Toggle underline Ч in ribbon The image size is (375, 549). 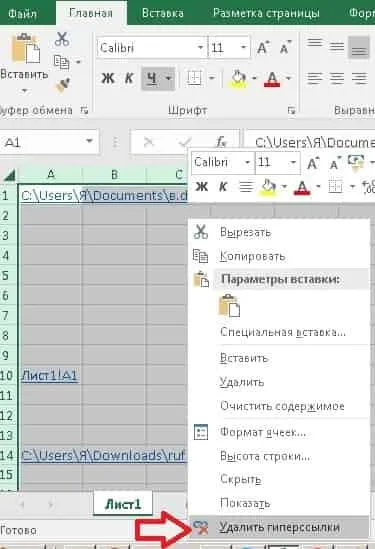point(152,78)
